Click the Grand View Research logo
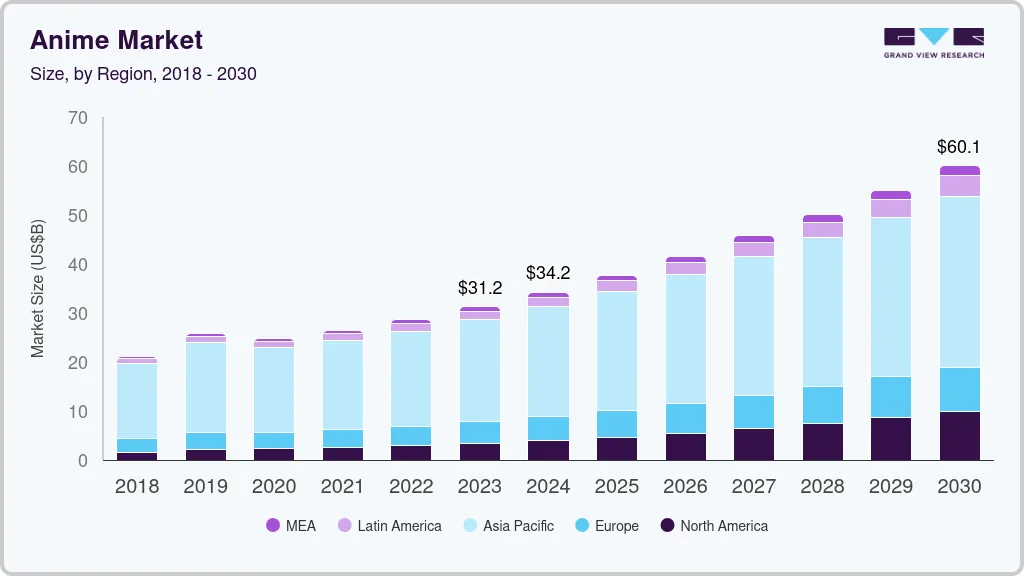Image resolution: width=1024 pixels, height=576 pixels. (x=933, y=40)
